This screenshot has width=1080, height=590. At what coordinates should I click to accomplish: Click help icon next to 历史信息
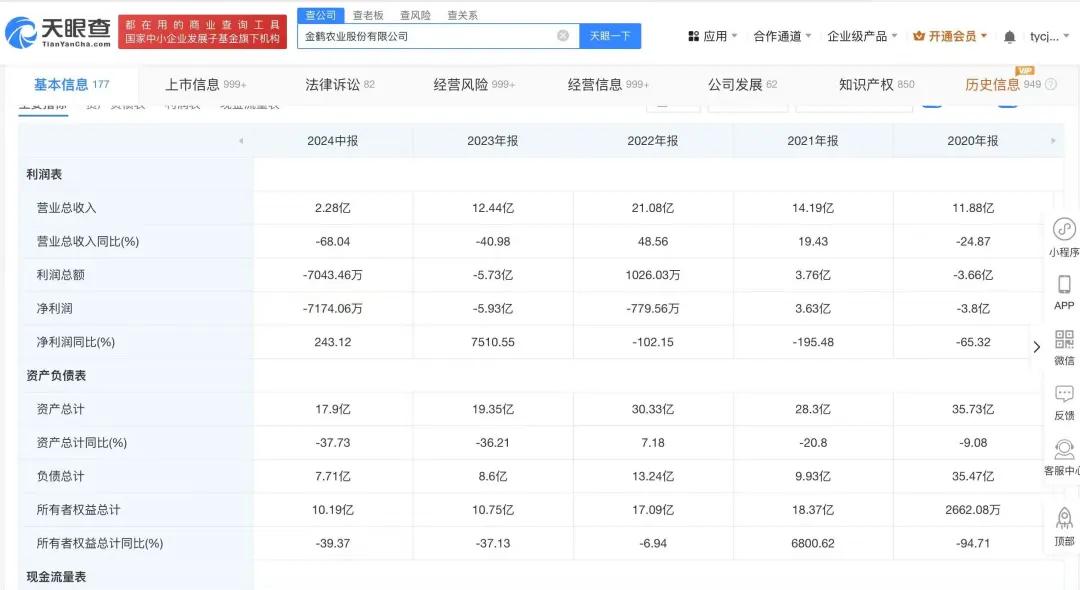coord(1050,85)
